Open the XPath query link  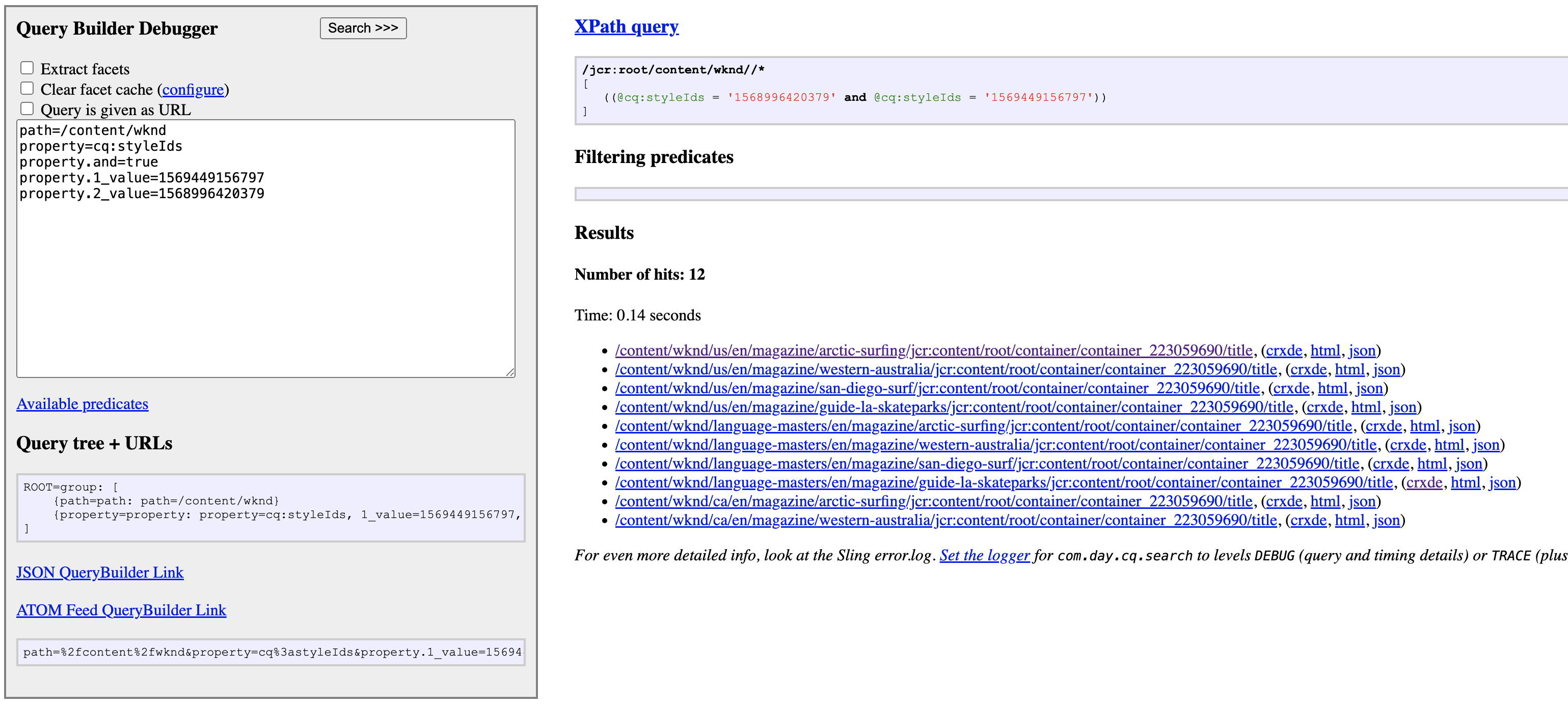coord(627,26)
